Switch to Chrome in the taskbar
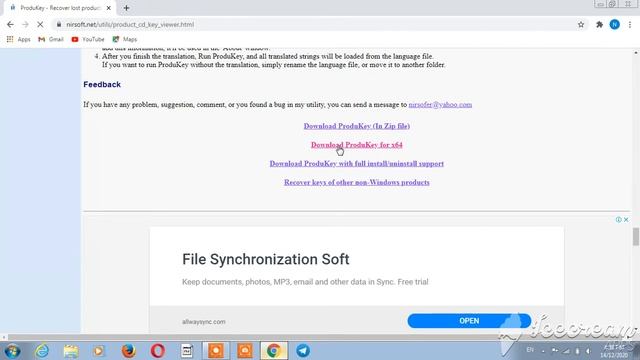 (274, 351)
